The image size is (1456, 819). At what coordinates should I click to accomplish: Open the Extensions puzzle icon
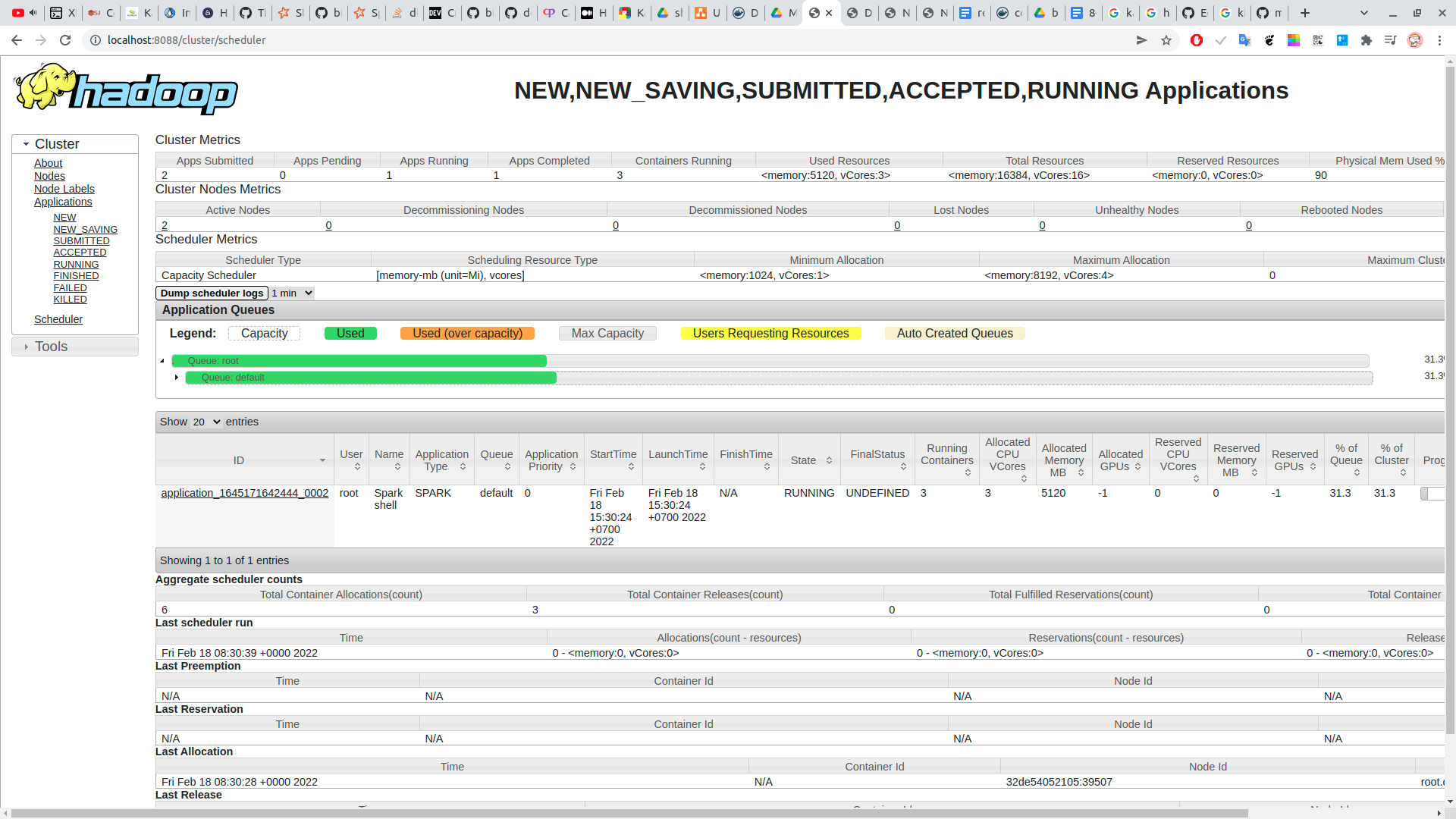coord(1367,40)
